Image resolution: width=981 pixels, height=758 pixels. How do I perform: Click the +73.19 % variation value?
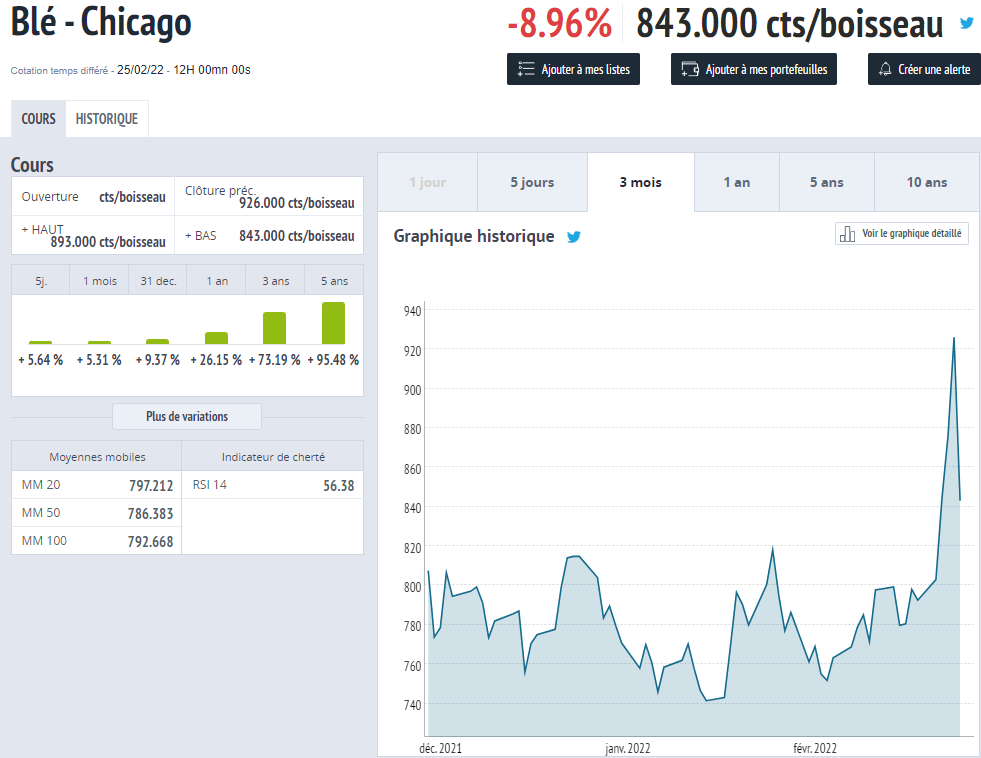[x=275, y=360]
